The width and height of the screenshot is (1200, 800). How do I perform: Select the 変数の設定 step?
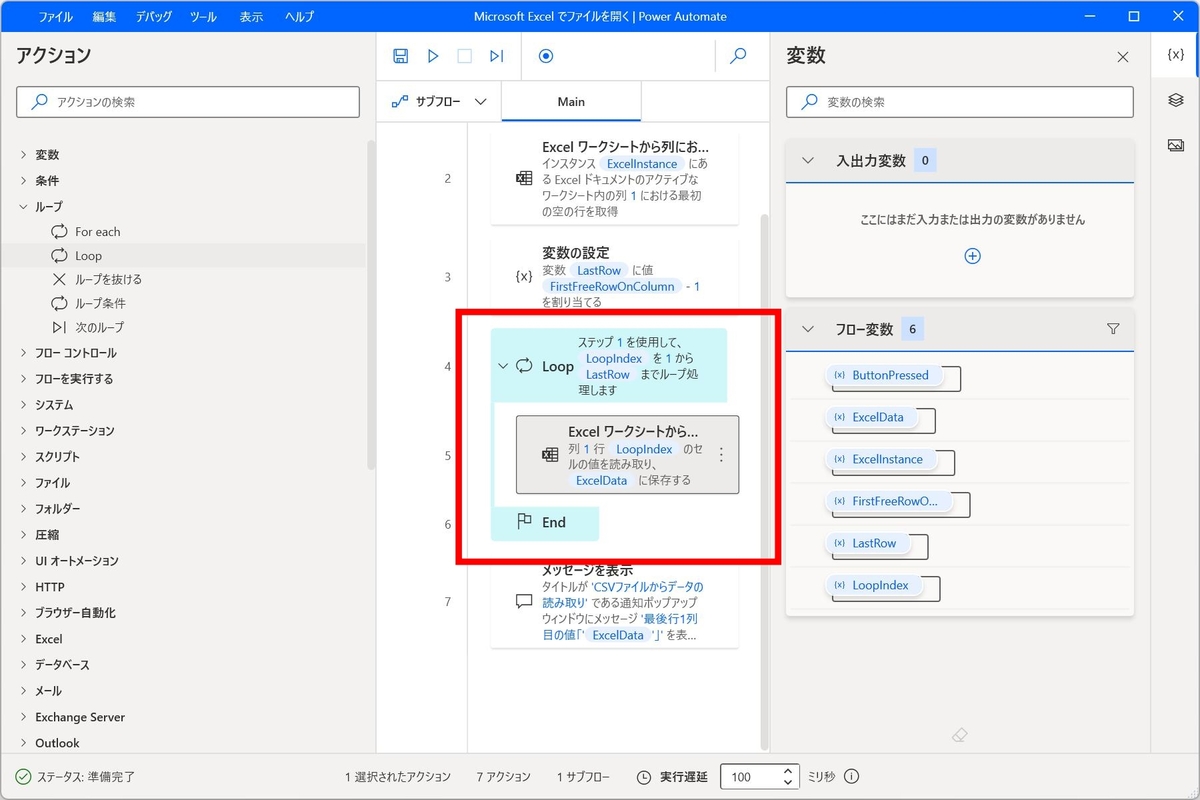click(615, 278)
